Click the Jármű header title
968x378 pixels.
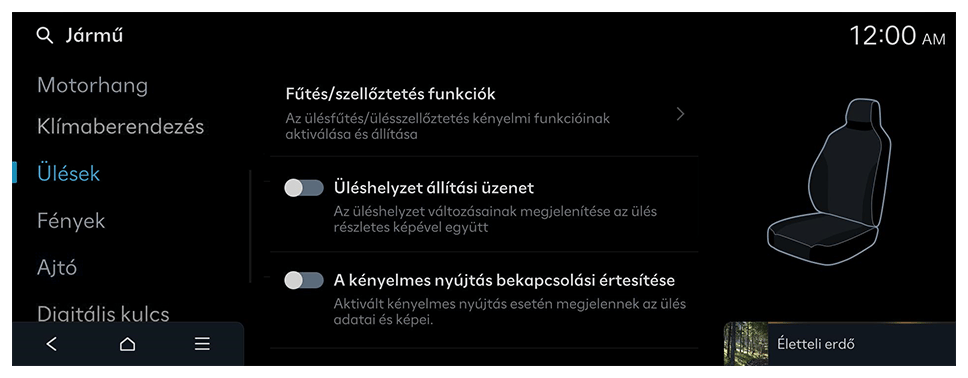tap(94, 36)
